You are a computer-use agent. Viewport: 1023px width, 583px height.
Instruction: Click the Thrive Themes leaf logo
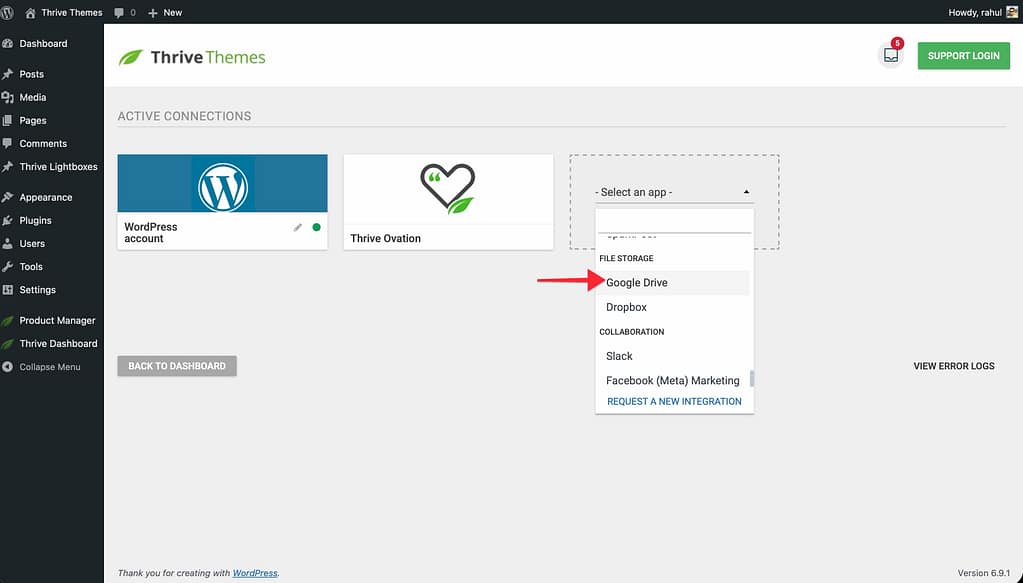[x=131, y=57]
